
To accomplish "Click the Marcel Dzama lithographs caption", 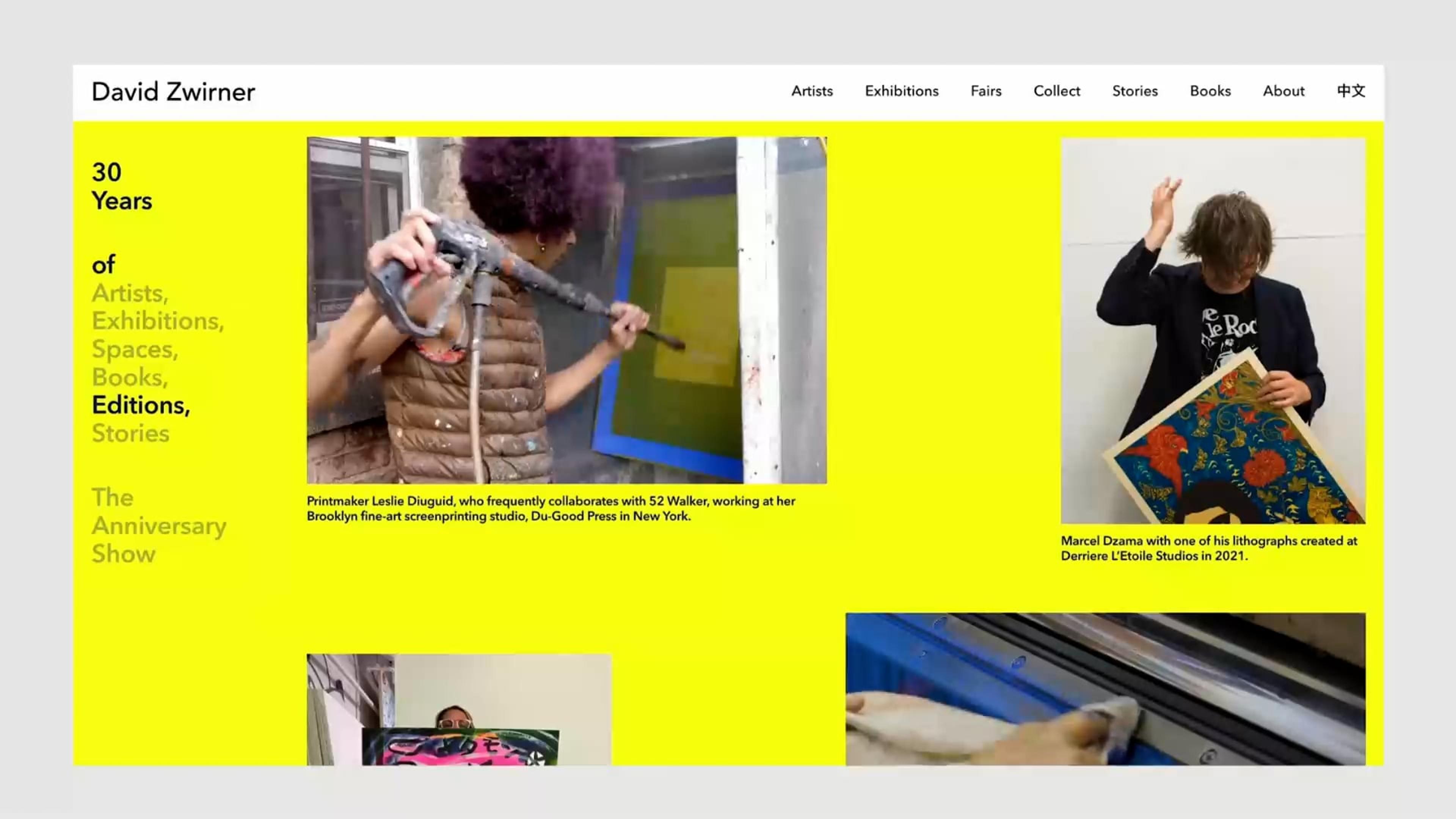I will [x=1209, y=548].
